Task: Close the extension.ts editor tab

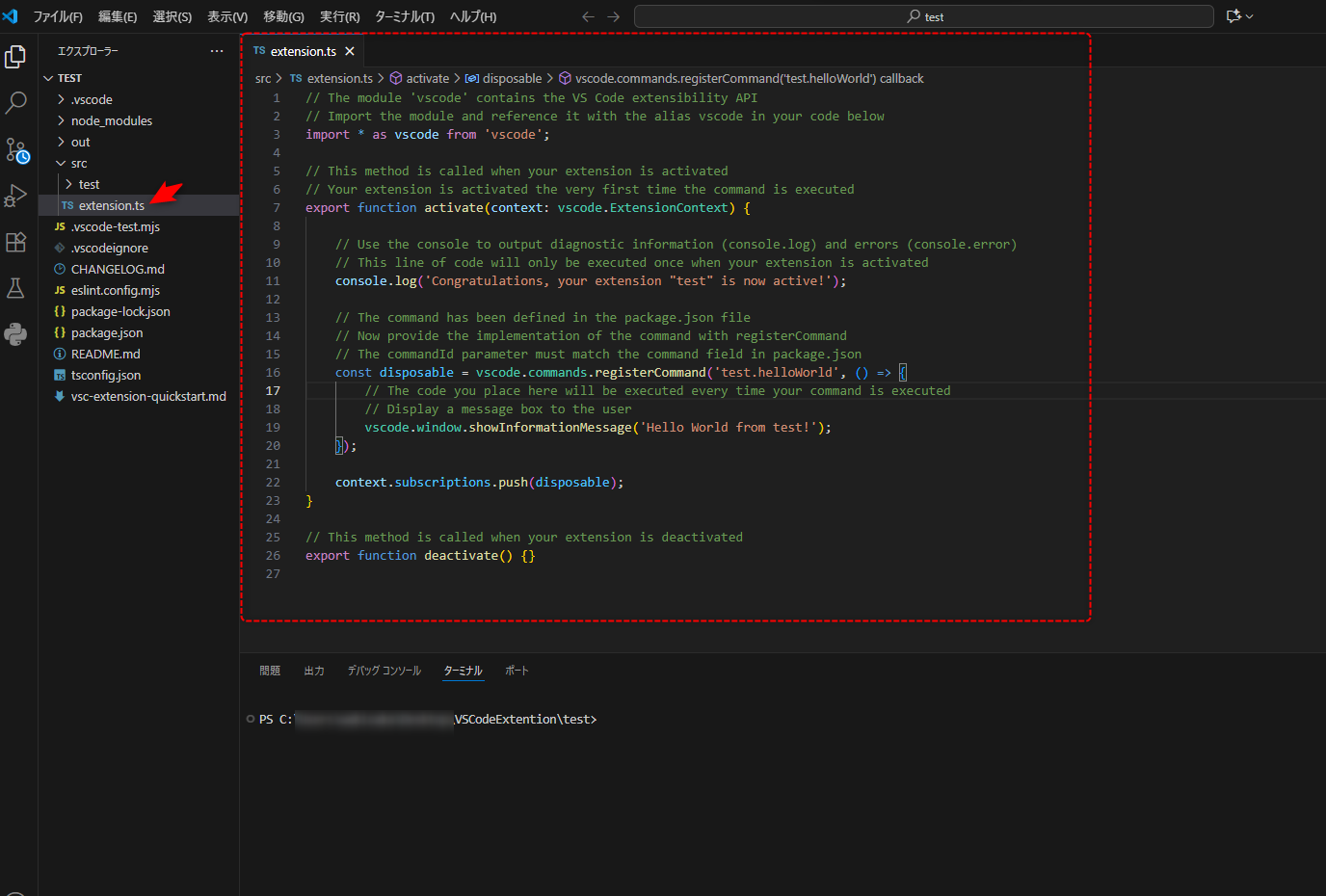Action: tap(350, 51)
